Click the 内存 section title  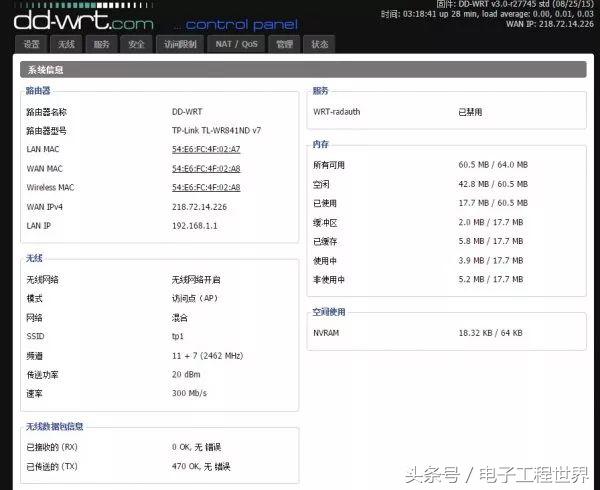click(x=320, y=144)
